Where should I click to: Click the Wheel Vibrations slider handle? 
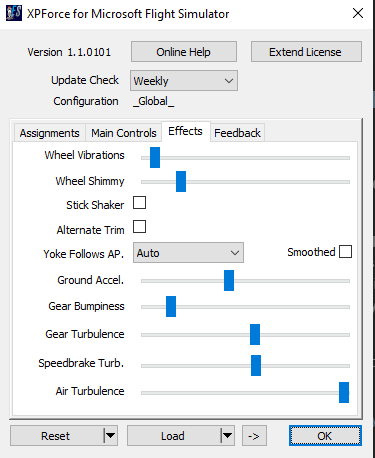click(155, 157)
